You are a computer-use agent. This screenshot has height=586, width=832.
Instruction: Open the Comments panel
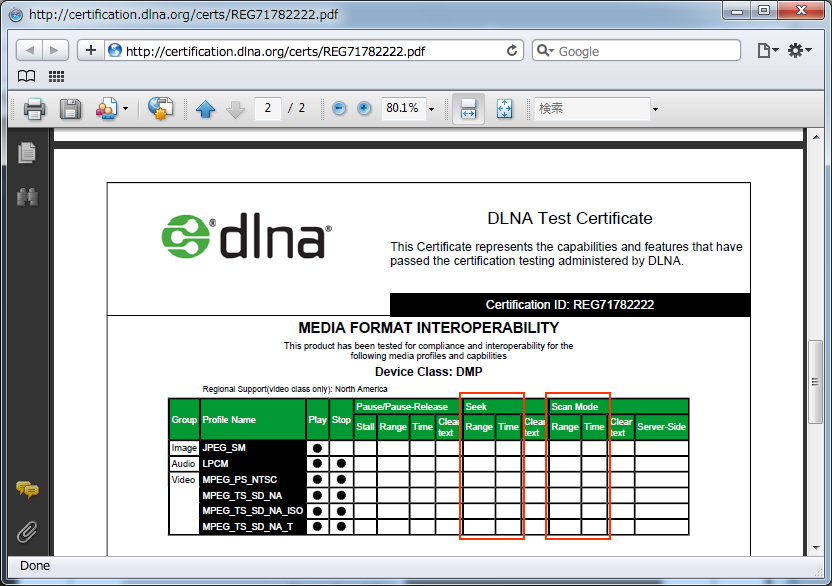click(28, 489)
